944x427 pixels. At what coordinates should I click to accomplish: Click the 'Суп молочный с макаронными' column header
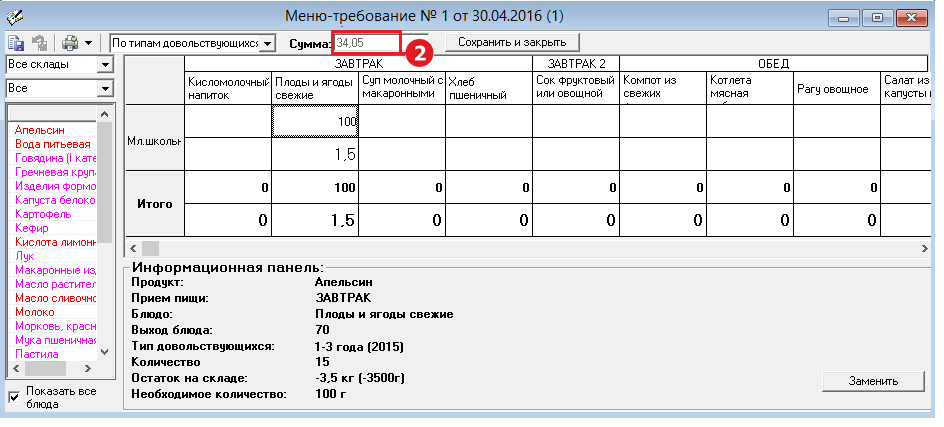click(401, 87)
